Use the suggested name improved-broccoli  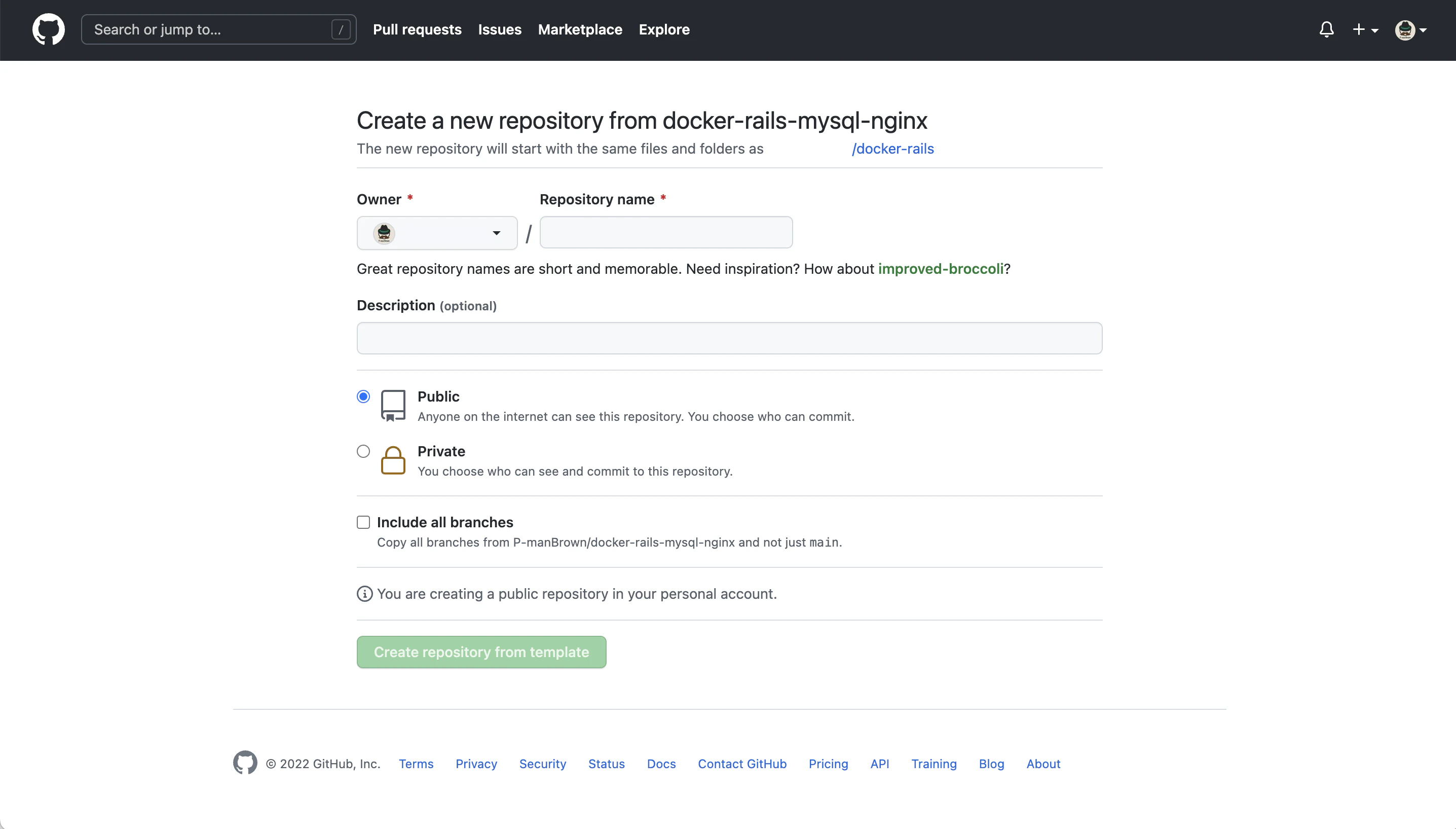pyautogui.click(x=941, y=269)
